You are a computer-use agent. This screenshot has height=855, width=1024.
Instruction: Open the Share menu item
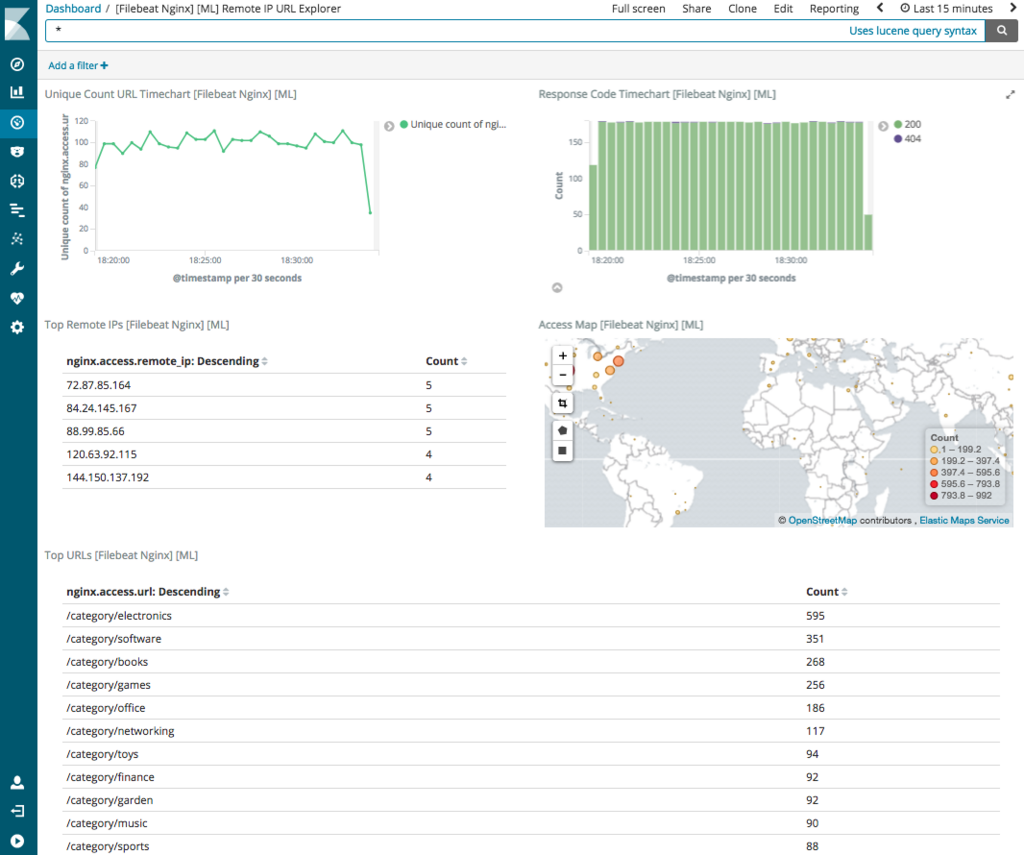point(696,8)
